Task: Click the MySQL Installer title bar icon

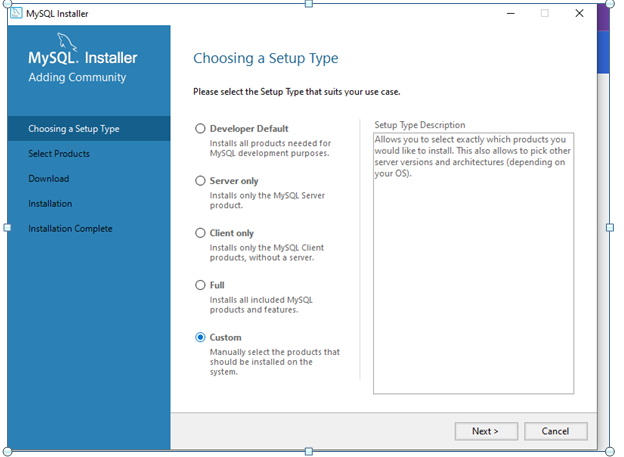Action: pos(16,13)
